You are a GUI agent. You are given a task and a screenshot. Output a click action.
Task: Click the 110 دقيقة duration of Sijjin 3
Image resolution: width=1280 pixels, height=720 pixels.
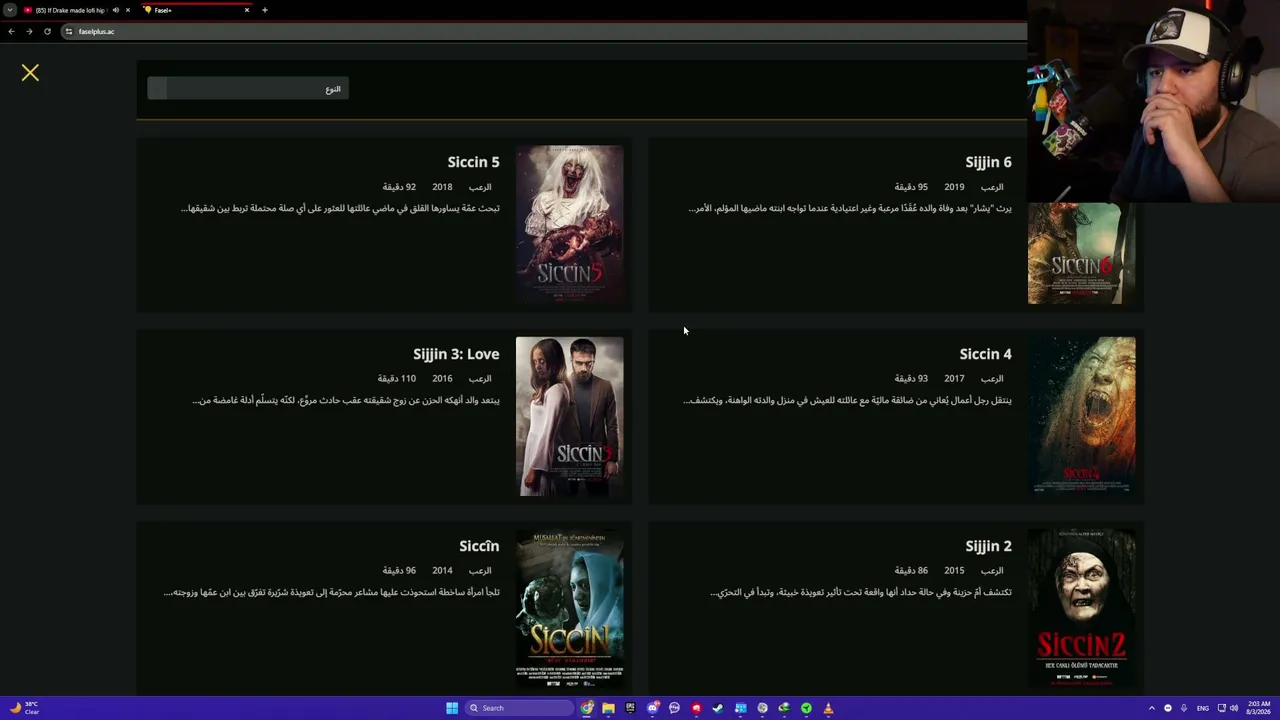[x=397, y=379]
